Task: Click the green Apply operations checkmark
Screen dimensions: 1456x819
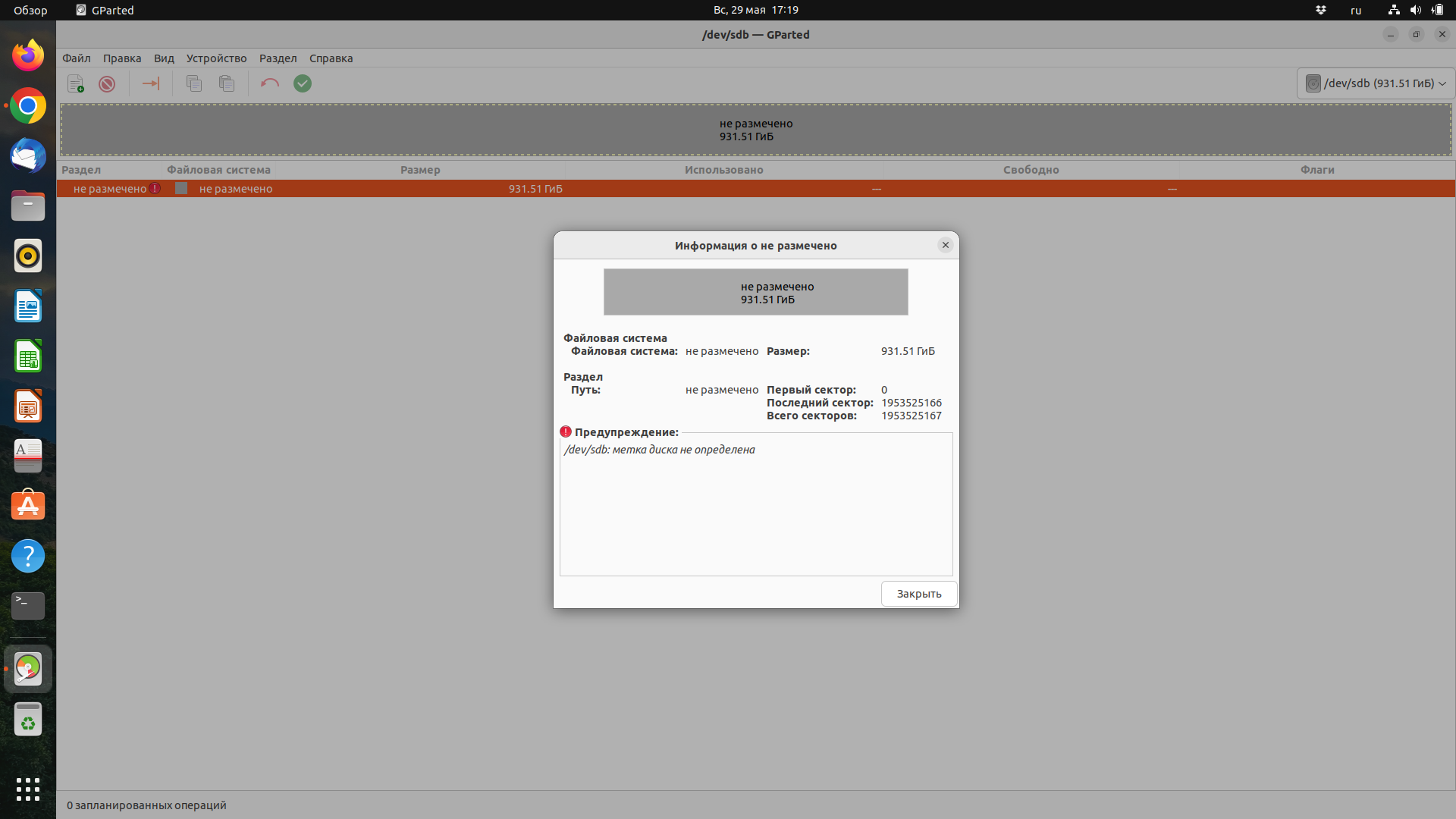Action: point(303,83)
